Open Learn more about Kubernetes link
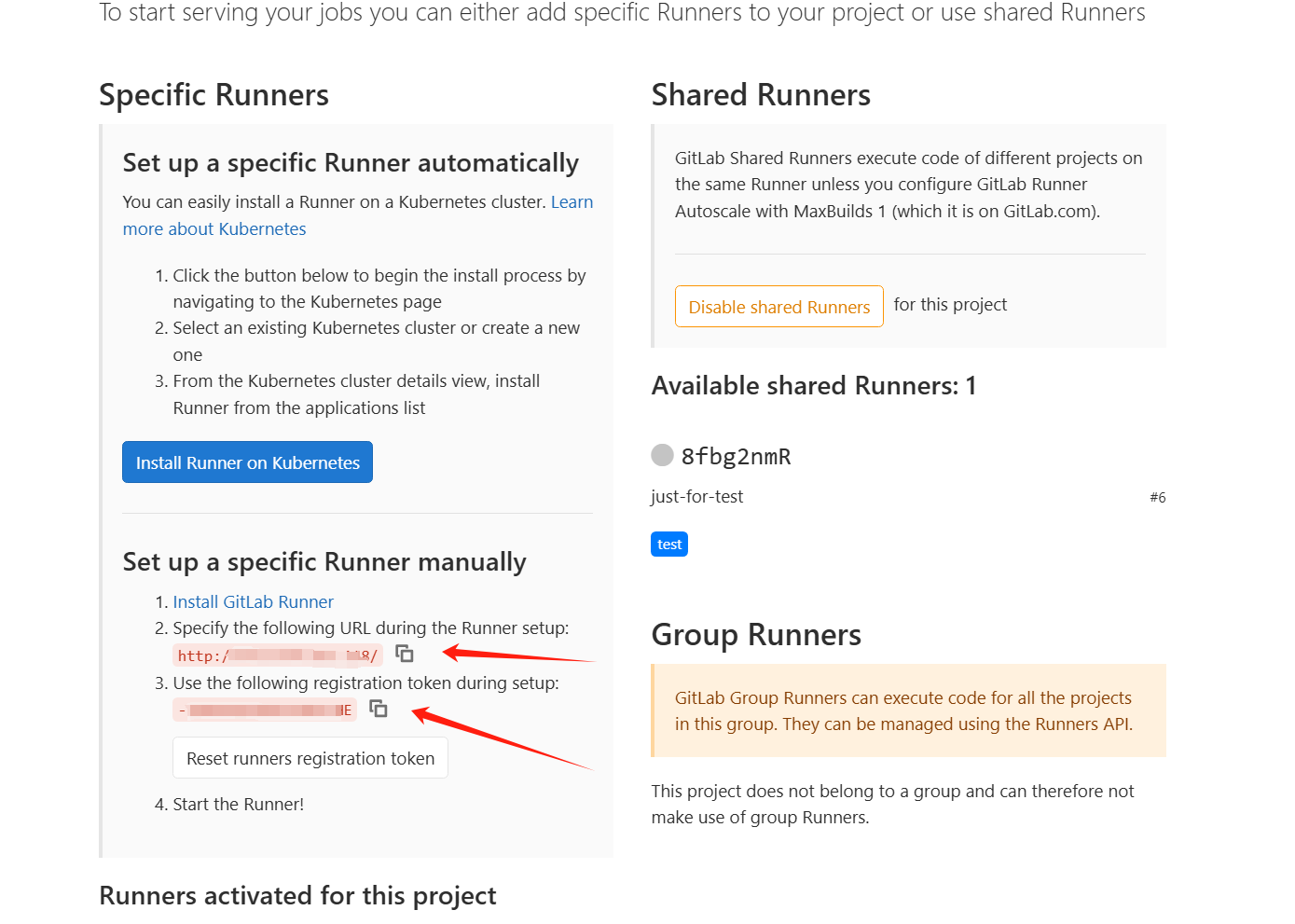The image size is (1295, 924). (x=358, y=215)
